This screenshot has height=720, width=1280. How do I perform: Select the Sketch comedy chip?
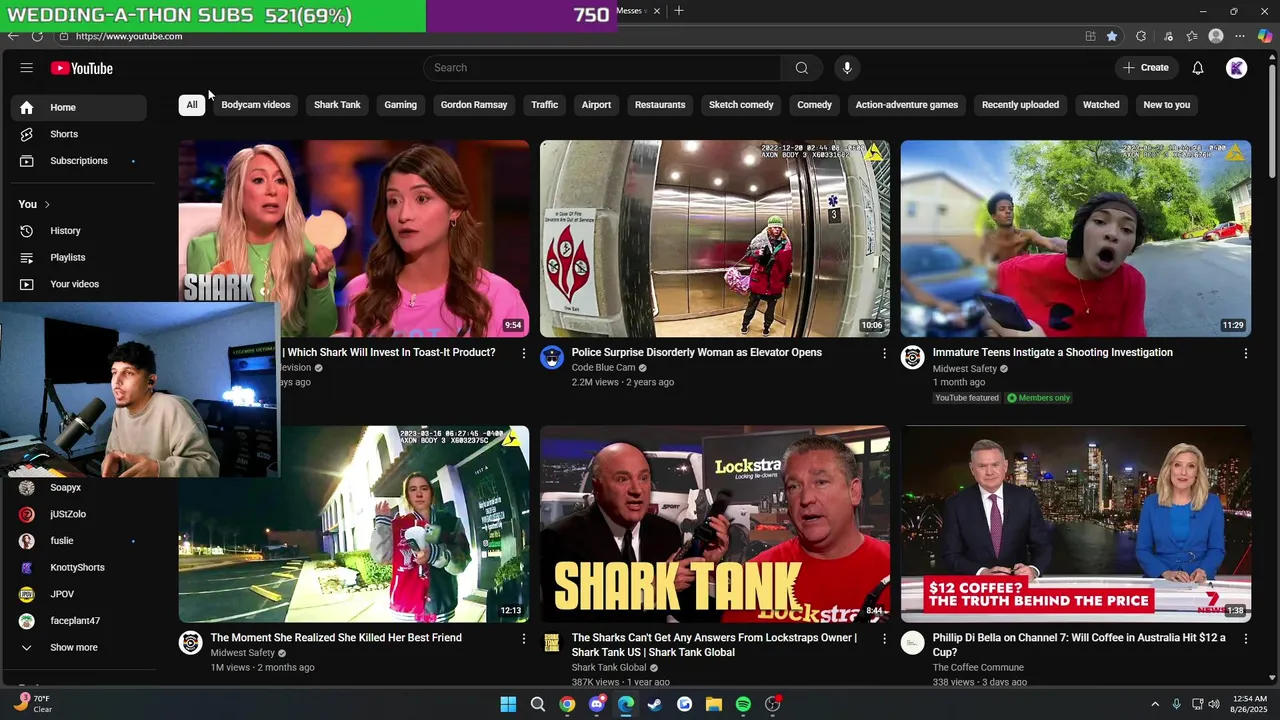(x=741, y=105)
